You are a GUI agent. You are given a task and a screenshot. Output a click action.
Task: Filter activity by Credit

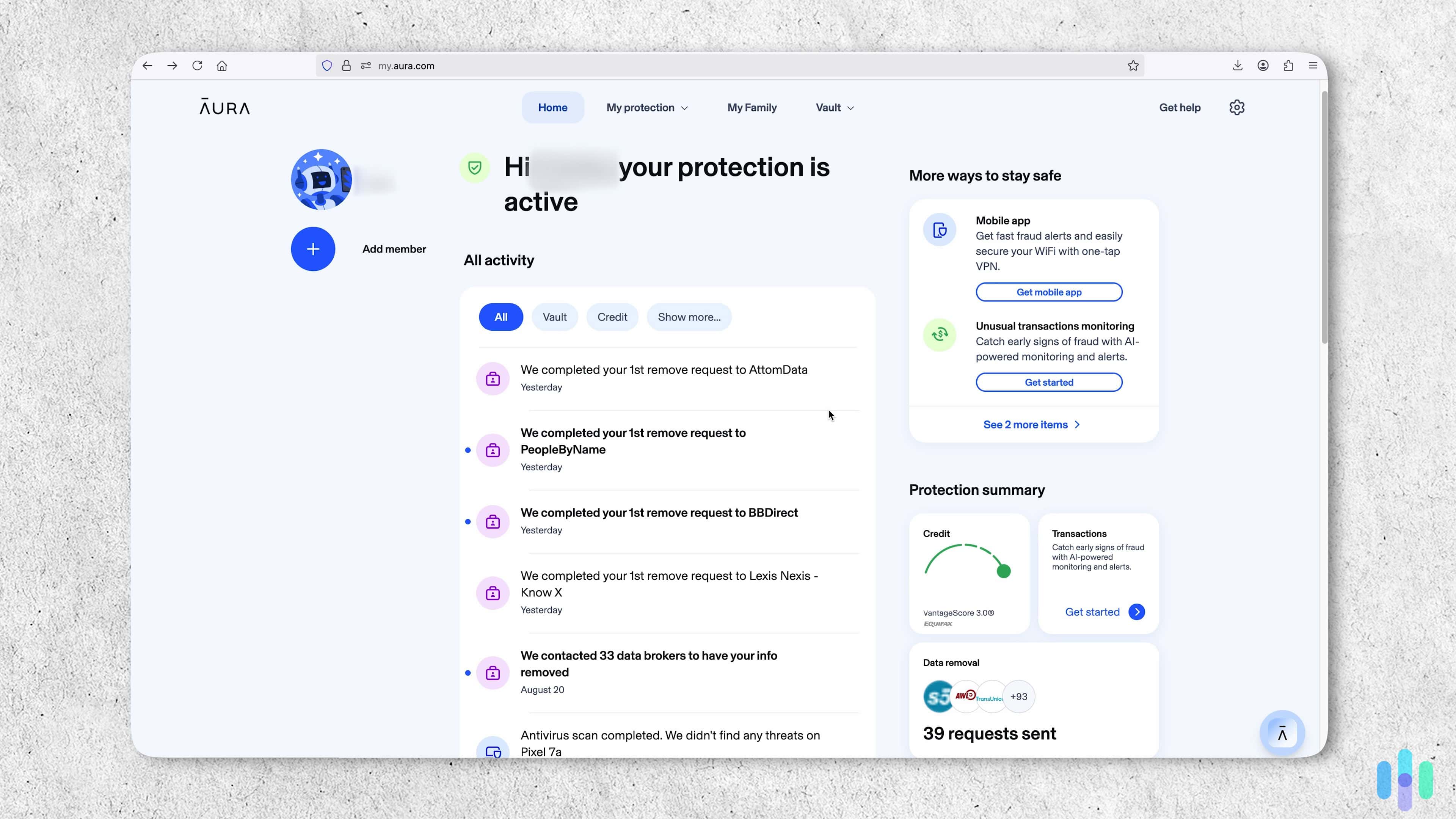(x=612, y=317)
